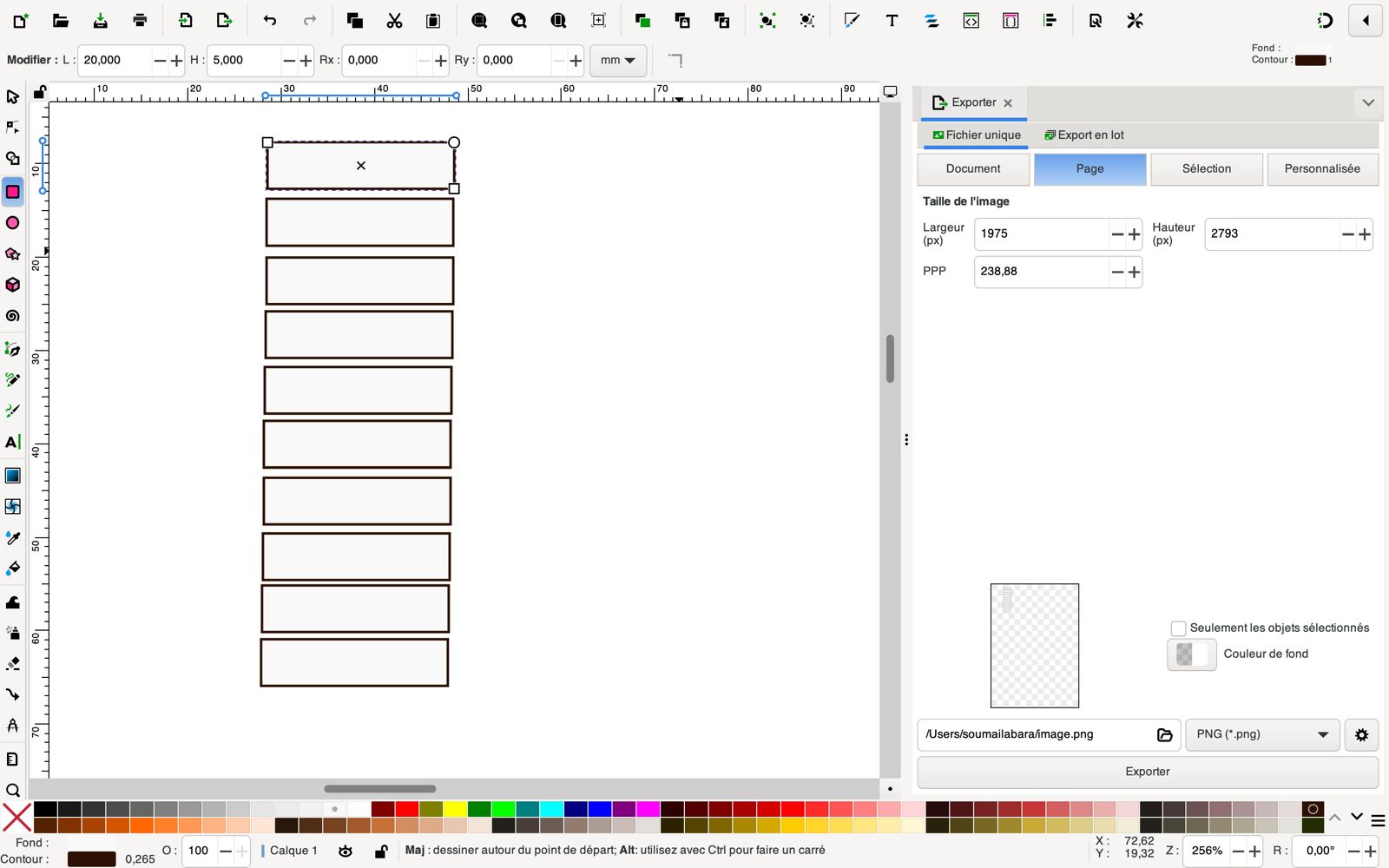Open export advanced settings gear
This screenshot has width=1389, height=868.
tap(1361, 735)
